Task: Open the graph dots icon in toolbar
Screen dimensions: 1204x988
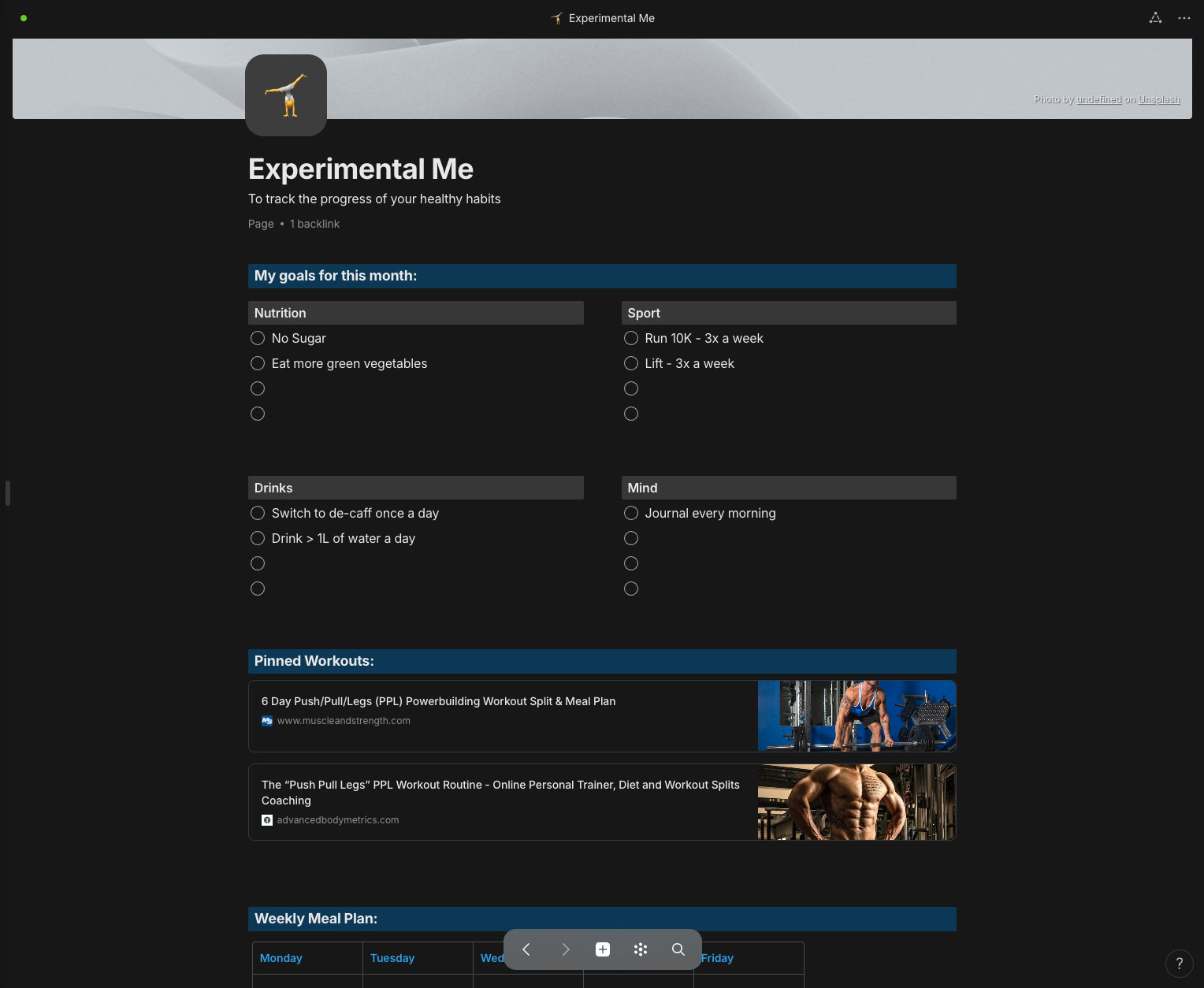Action: [x=641, y=949]
